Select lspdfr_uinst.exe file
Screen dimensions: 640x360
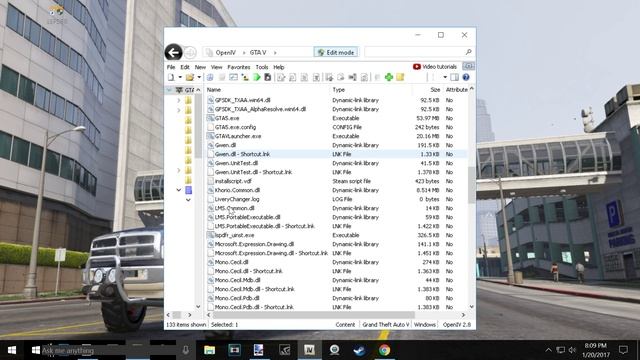tap(234, 235)
